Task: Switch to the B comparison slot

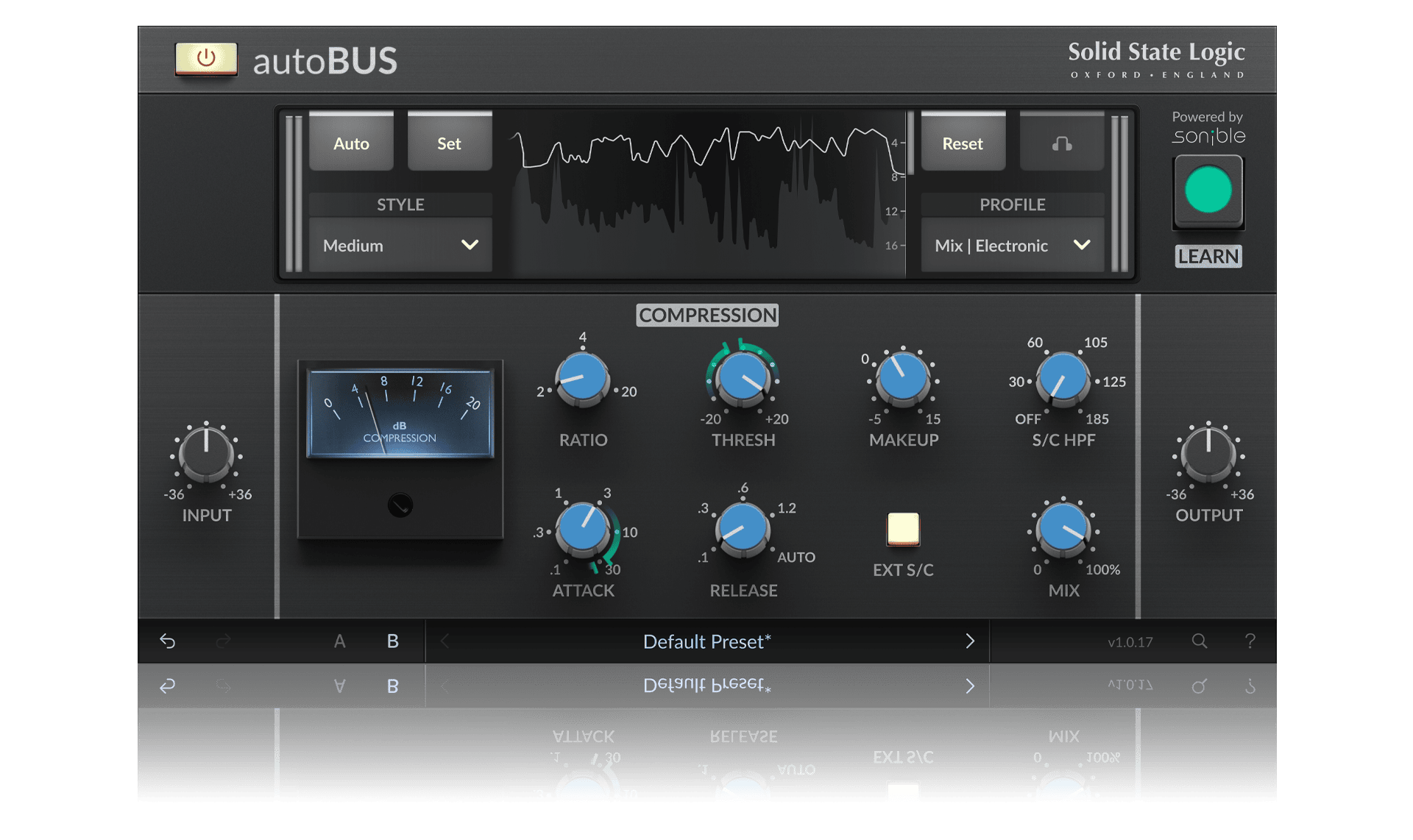Action: [x=393, y=641]
